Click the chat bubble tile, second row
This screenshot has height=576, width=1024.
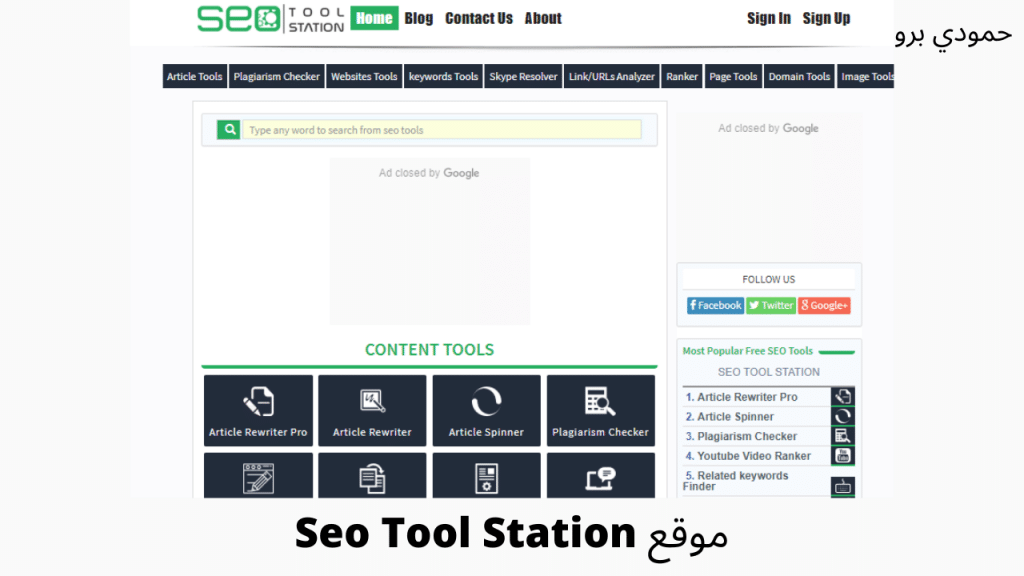tap(601, 476)
